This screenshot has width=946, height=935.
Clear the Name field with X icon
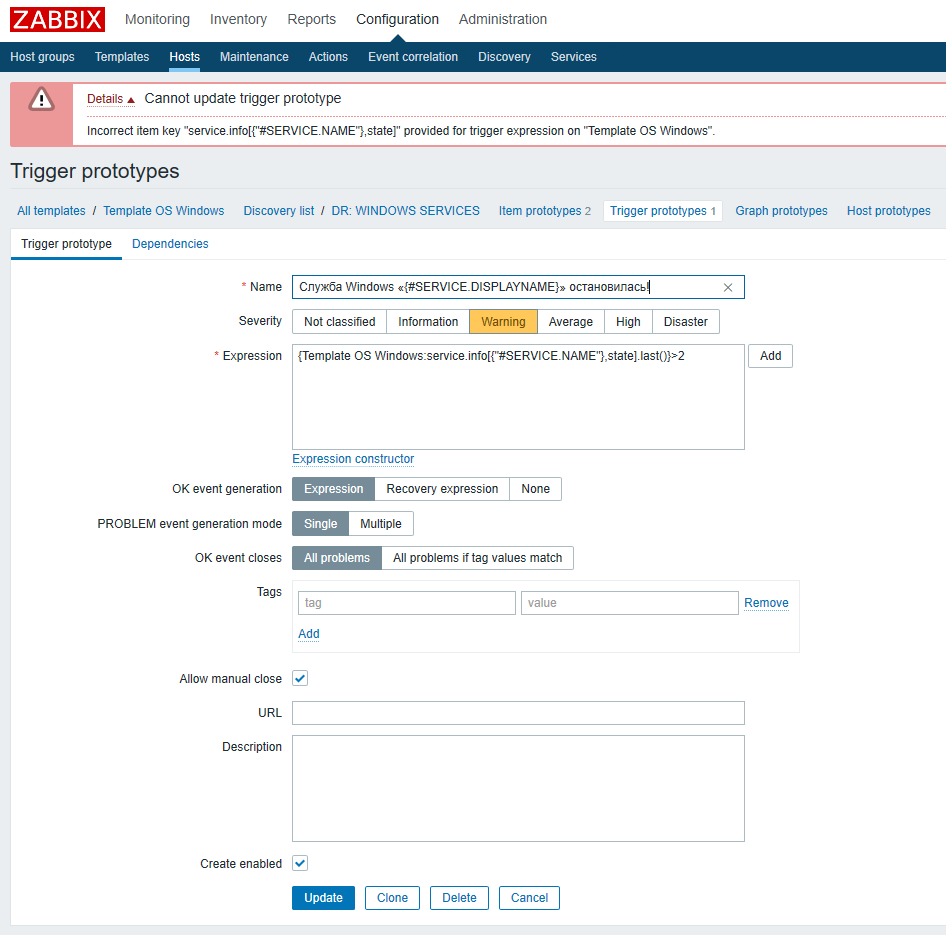(728, 288)
